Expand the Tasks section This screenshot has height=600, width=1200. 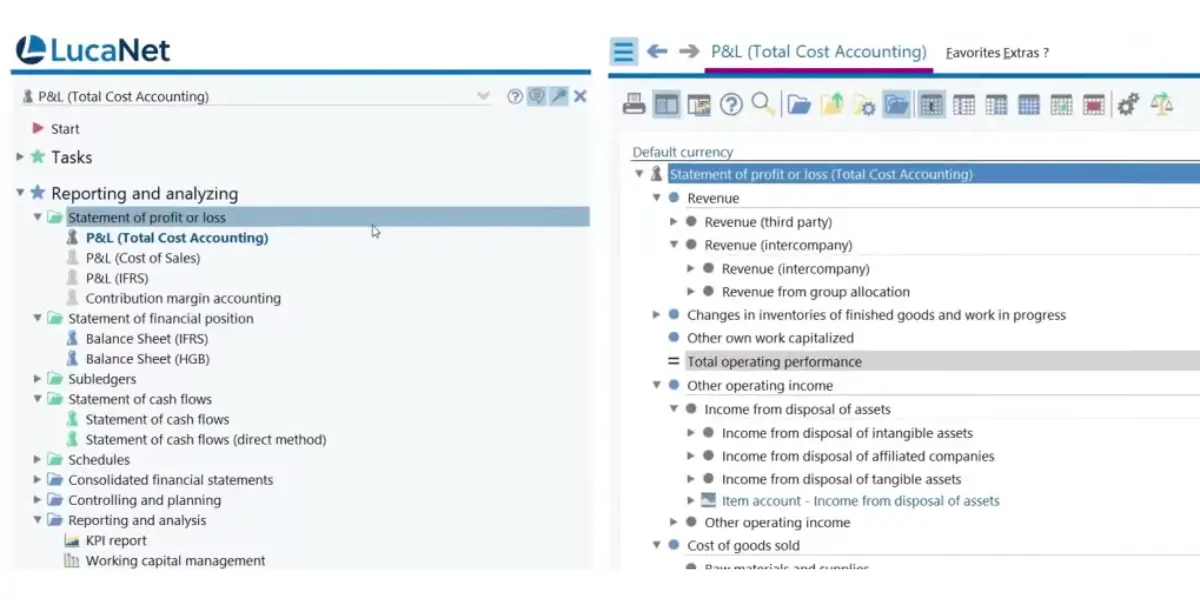pos(20,157)
